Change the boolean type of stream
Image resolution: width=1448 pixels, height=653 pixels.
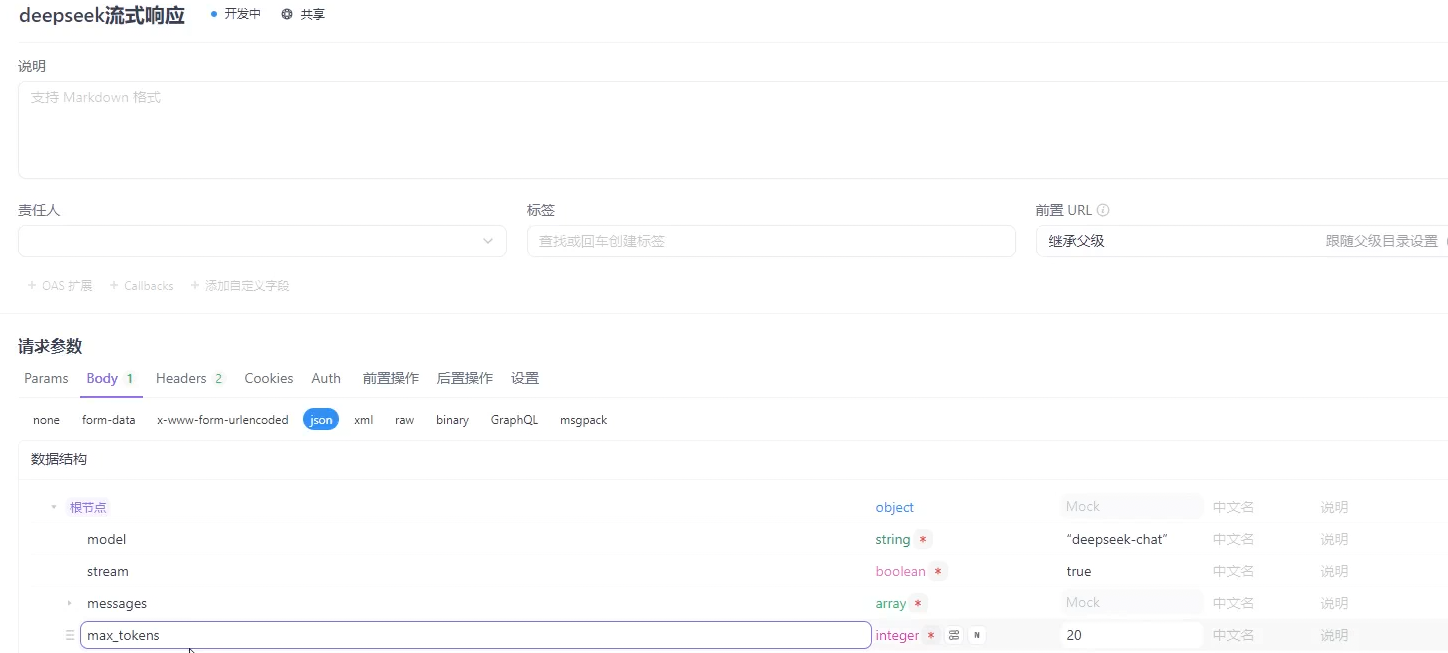pyautogui.click(x=900, y=571)
